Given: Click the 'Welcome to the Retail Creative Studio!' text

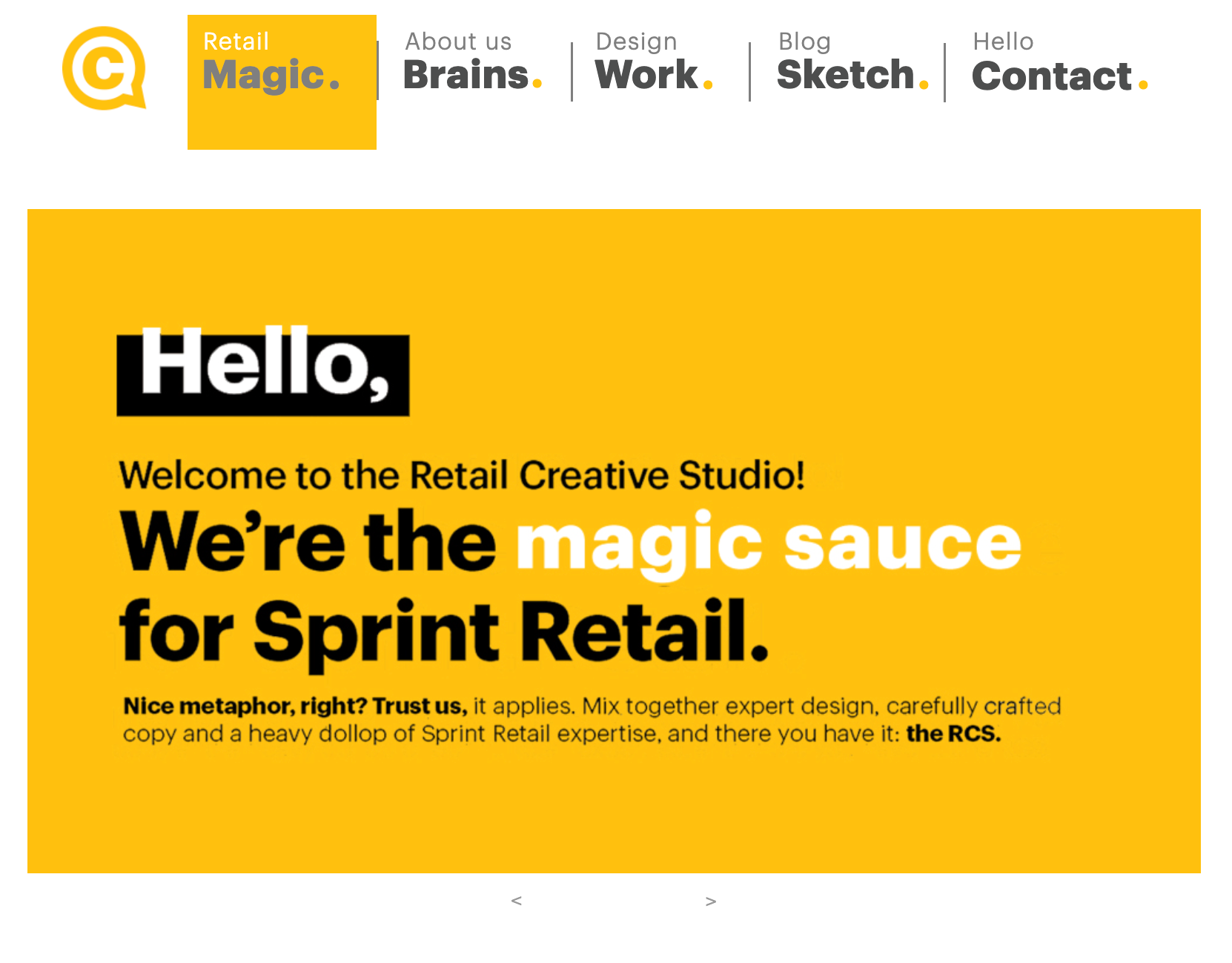Looking at the screenshot, I should tap(462, 475).
